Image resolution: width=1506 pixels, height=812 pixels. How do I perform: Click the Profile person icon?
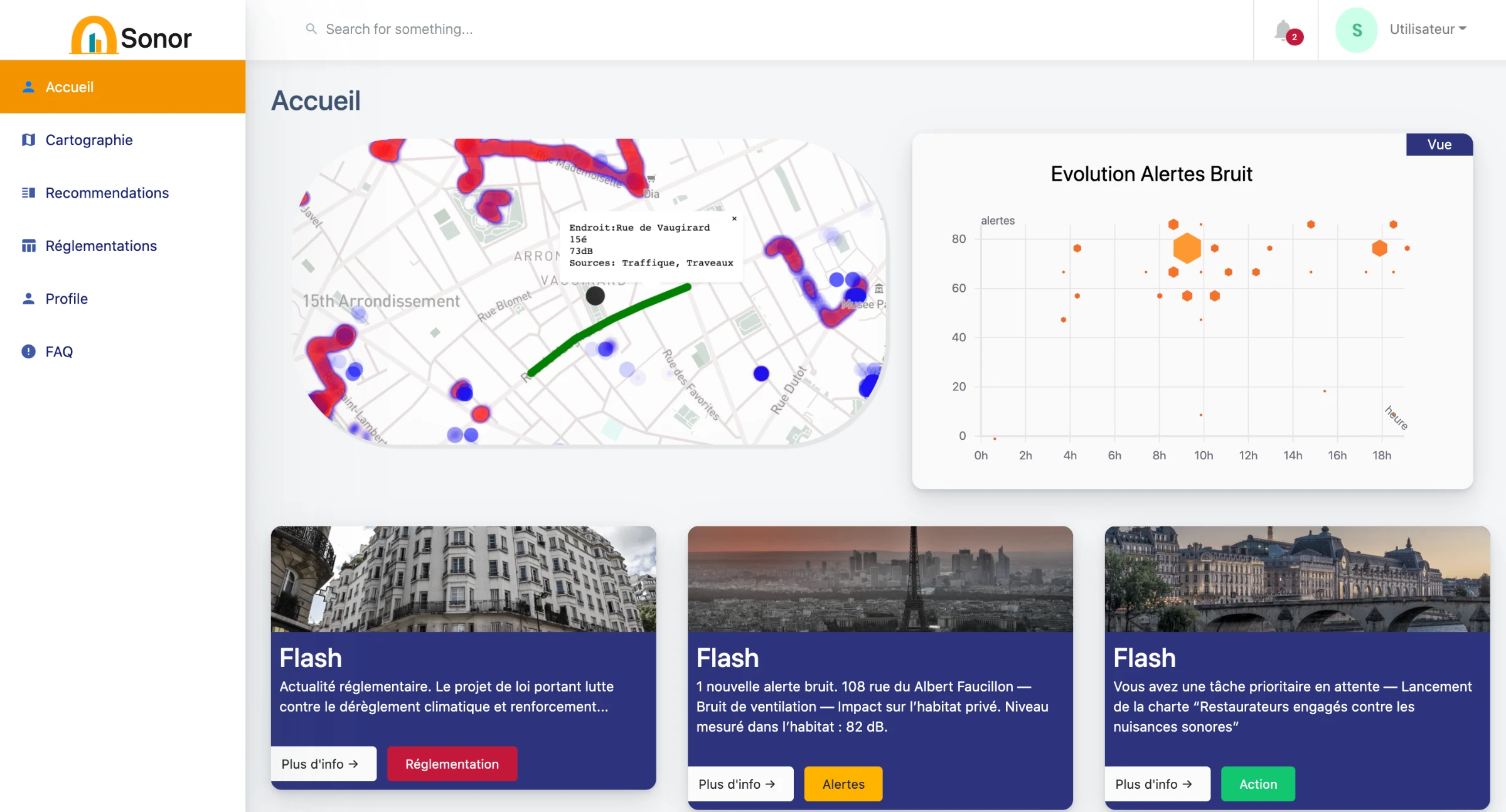[28, 299]
